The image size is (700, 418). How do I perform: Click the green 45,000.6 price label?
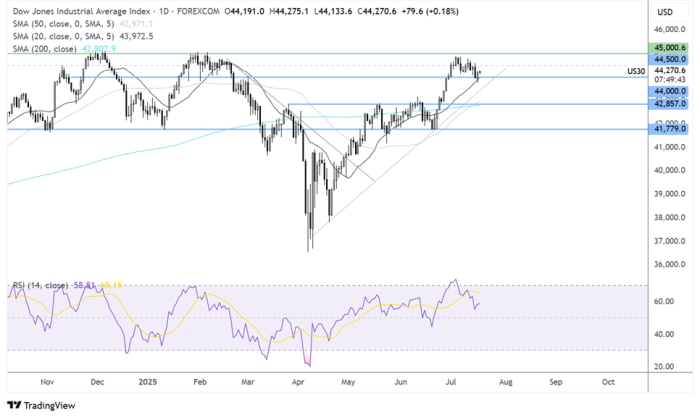[671, 46]
